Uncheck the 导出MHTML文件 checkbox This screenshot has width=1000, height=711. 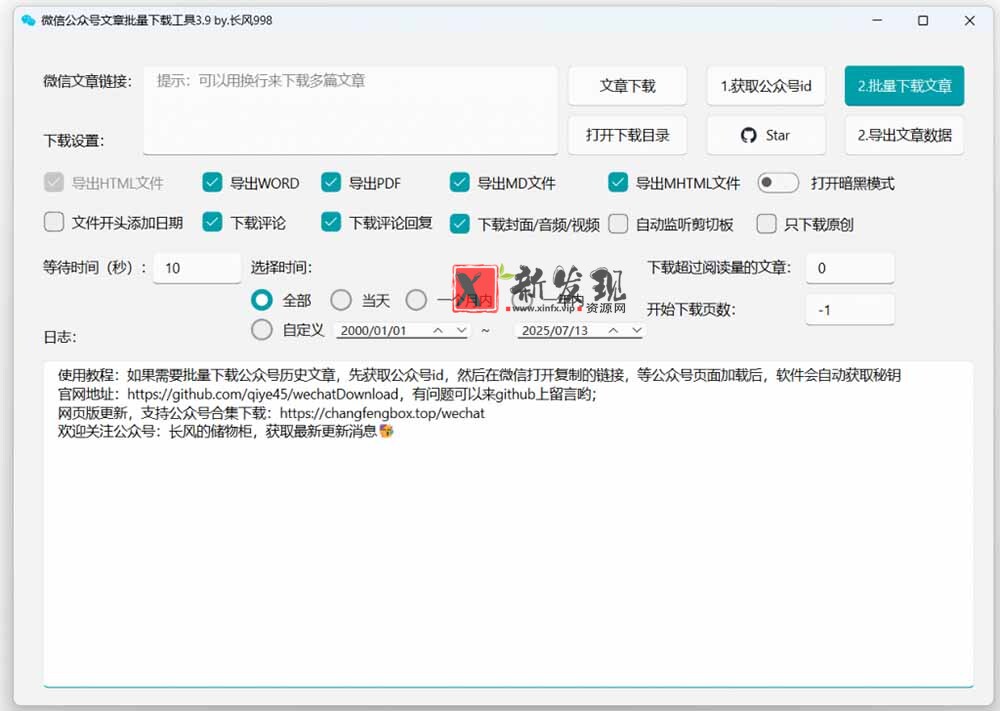pyautogui.click(x=618, y=183)
